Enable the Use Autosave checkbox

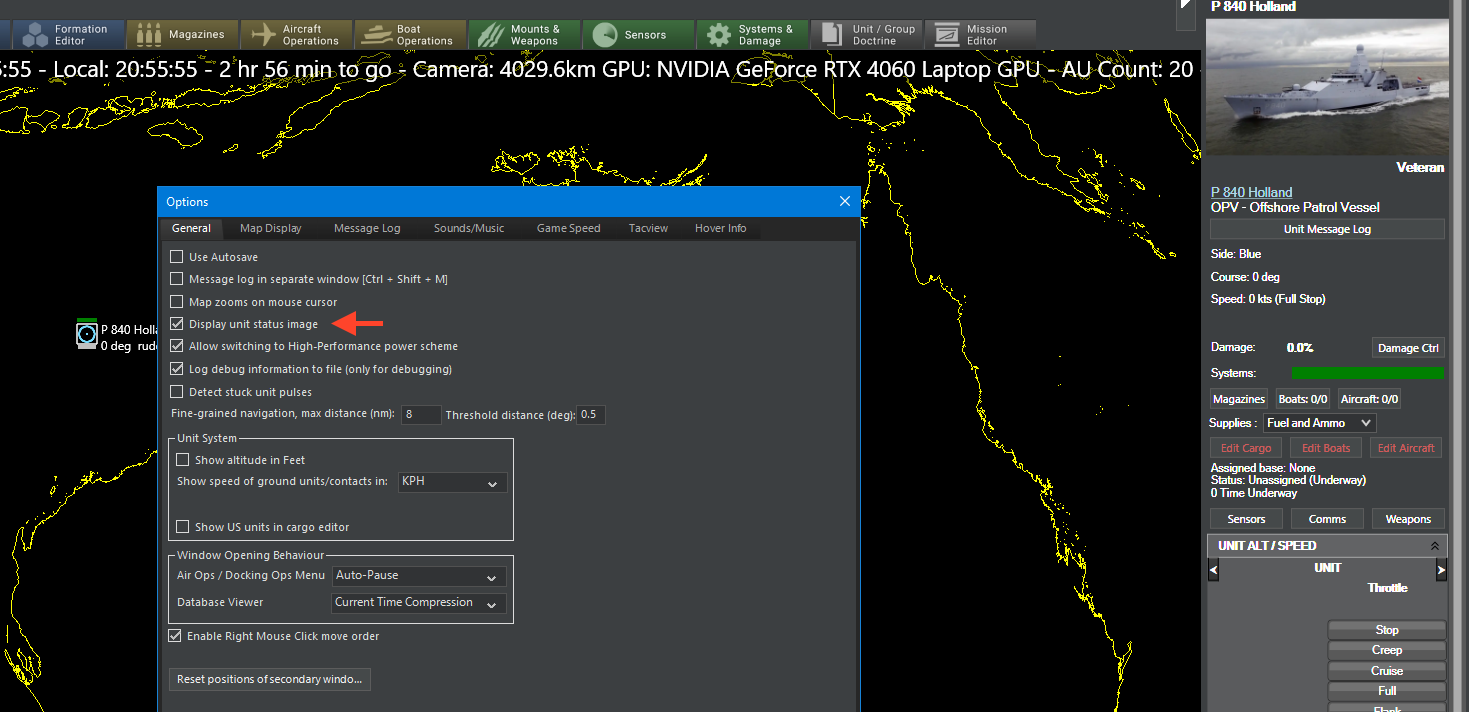(177, 257)
